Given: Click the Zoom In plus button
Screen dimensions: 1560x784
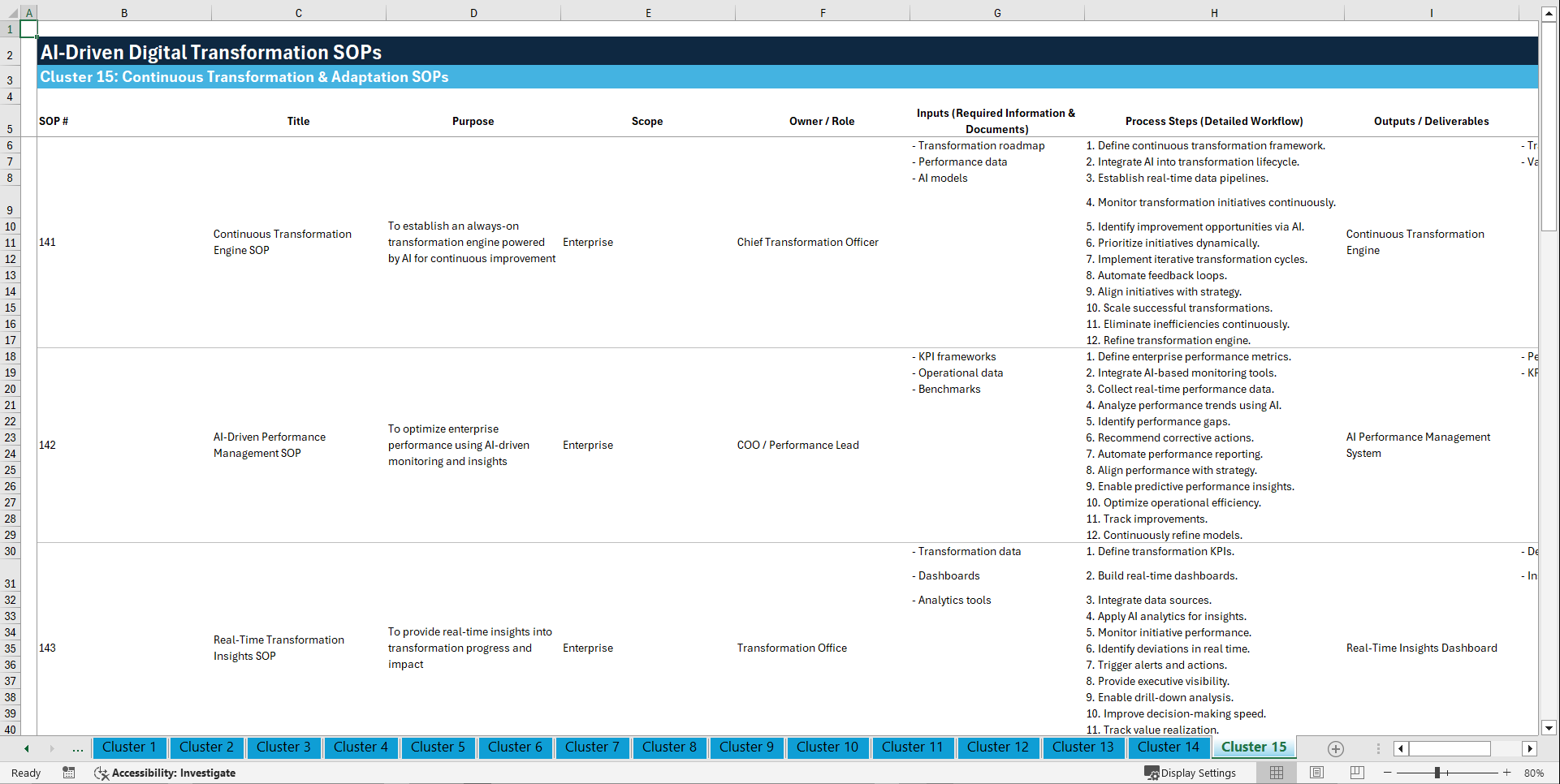Looking at the screenshot, I should 1507,773.
